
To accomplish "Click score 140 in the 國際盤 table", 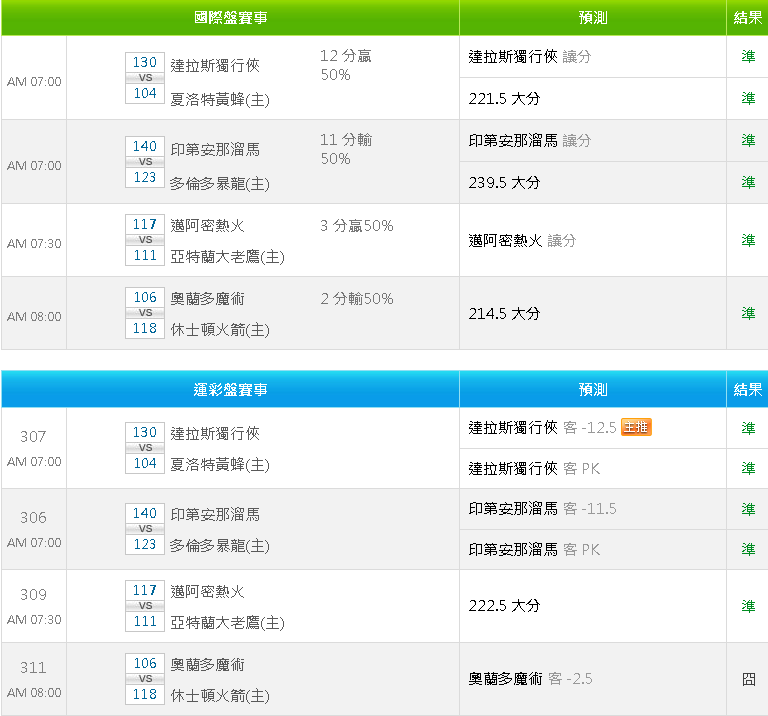I will point(145,146).
